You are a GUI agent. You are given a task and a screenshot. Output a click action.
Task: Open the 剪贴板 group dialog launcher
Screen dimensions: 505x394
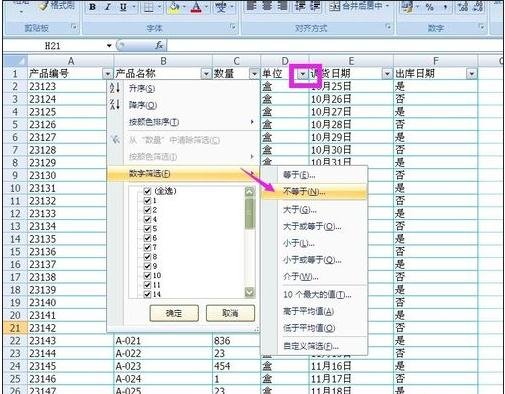tap(75, 27)
